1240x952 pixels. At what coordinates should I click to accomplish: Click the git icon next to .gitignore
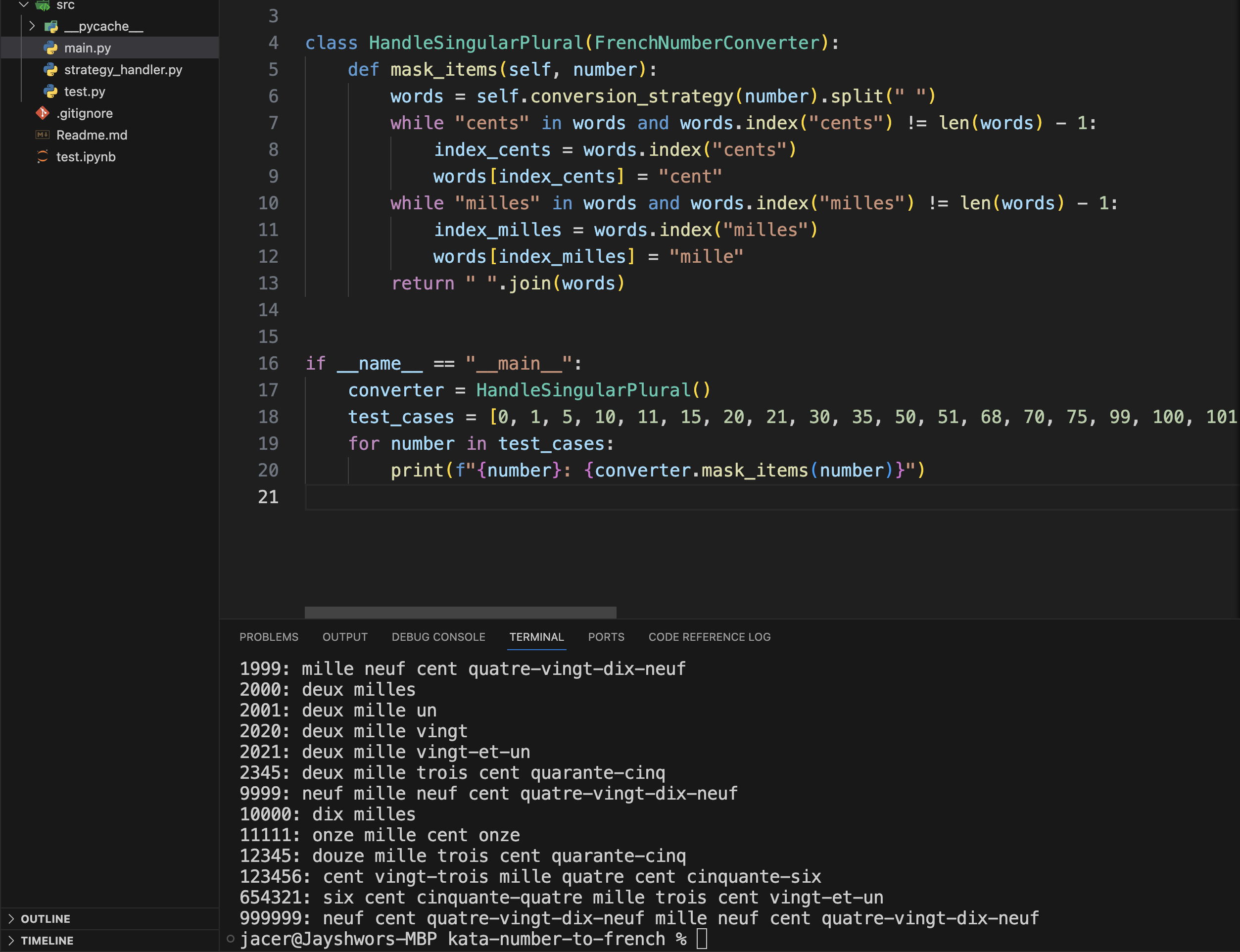point(43,113)
